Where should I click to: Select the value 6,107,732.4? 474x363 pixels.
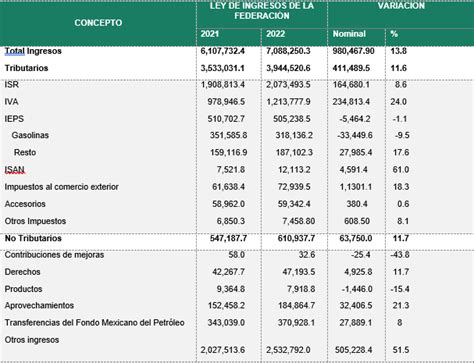(x=222, y=51)
